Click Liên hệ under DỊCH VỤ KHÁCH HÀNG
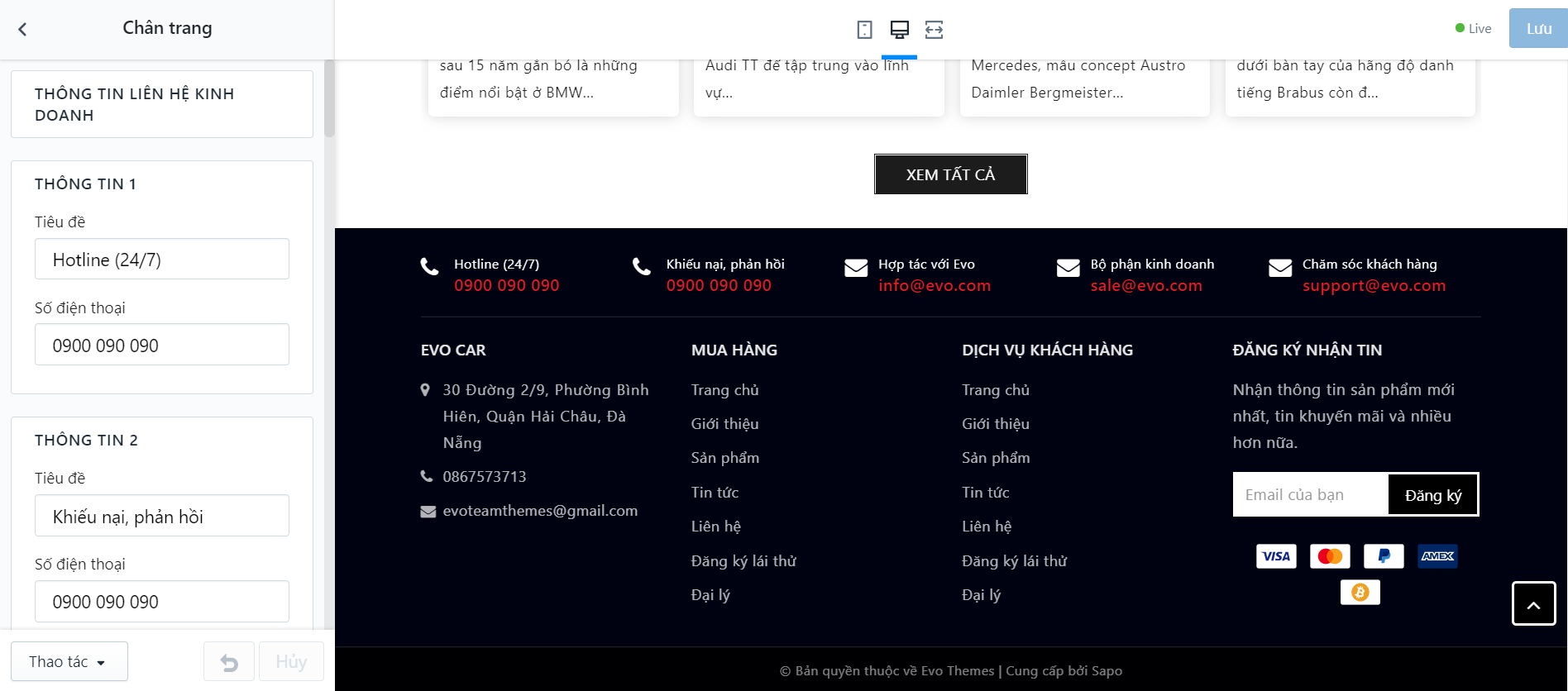 click(987, 526)
